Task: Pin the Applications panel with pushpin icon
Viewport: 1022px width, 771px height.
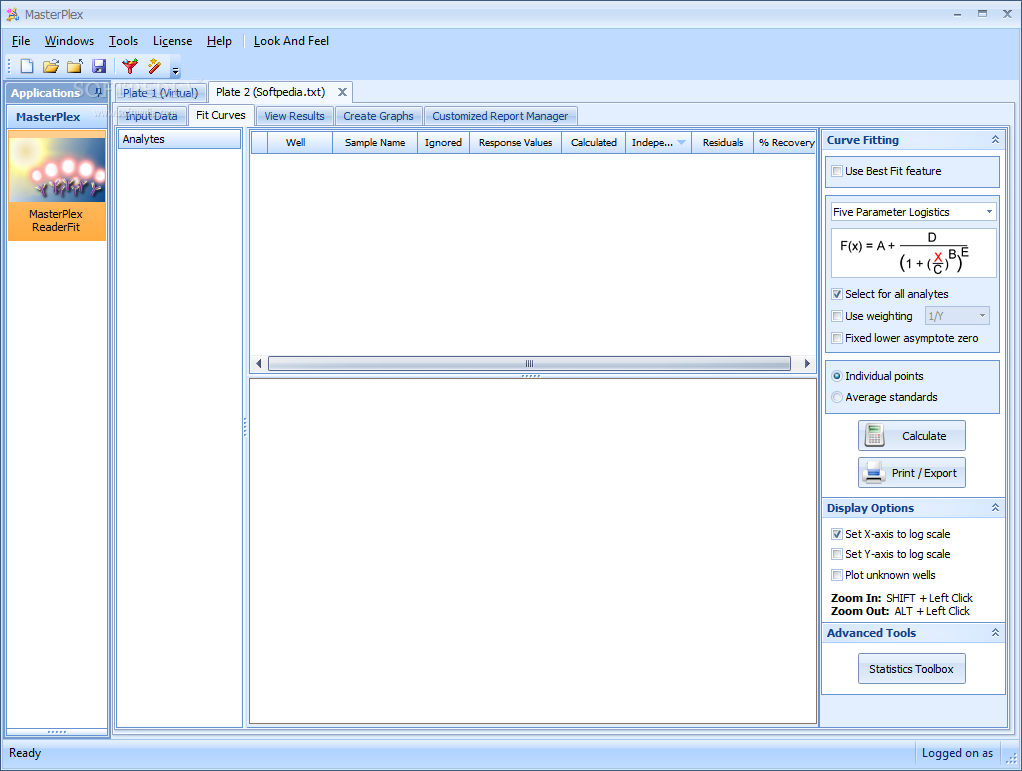Action: click(x=98, y=92)
